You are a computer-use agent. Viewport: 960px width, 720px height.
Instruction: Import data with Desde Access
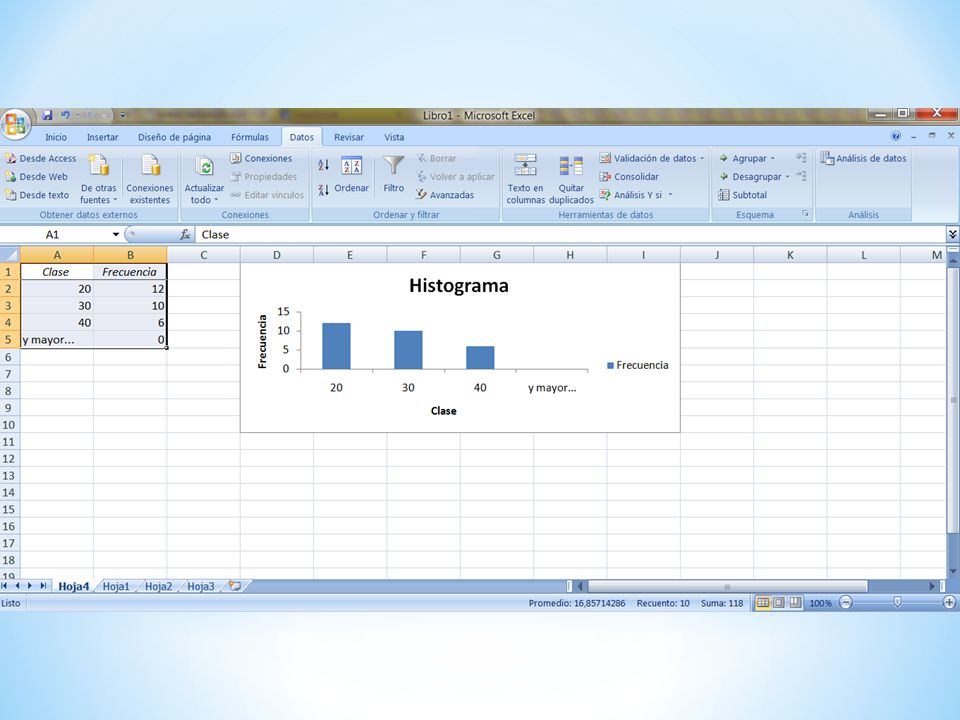pyautogui.click(x=41, y=158)
